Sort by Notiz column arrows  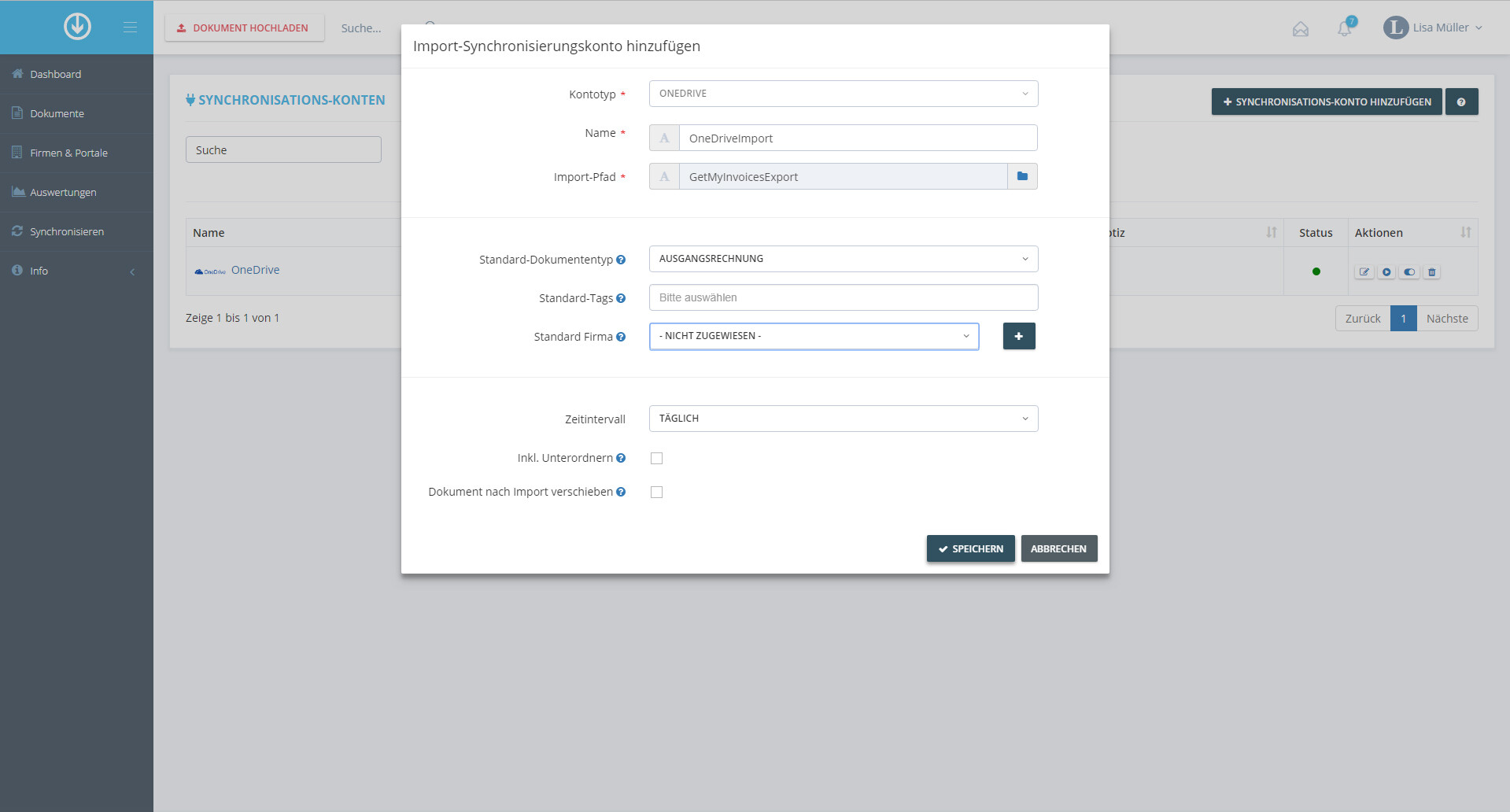pyautogui.click(x=1272, y=232)
